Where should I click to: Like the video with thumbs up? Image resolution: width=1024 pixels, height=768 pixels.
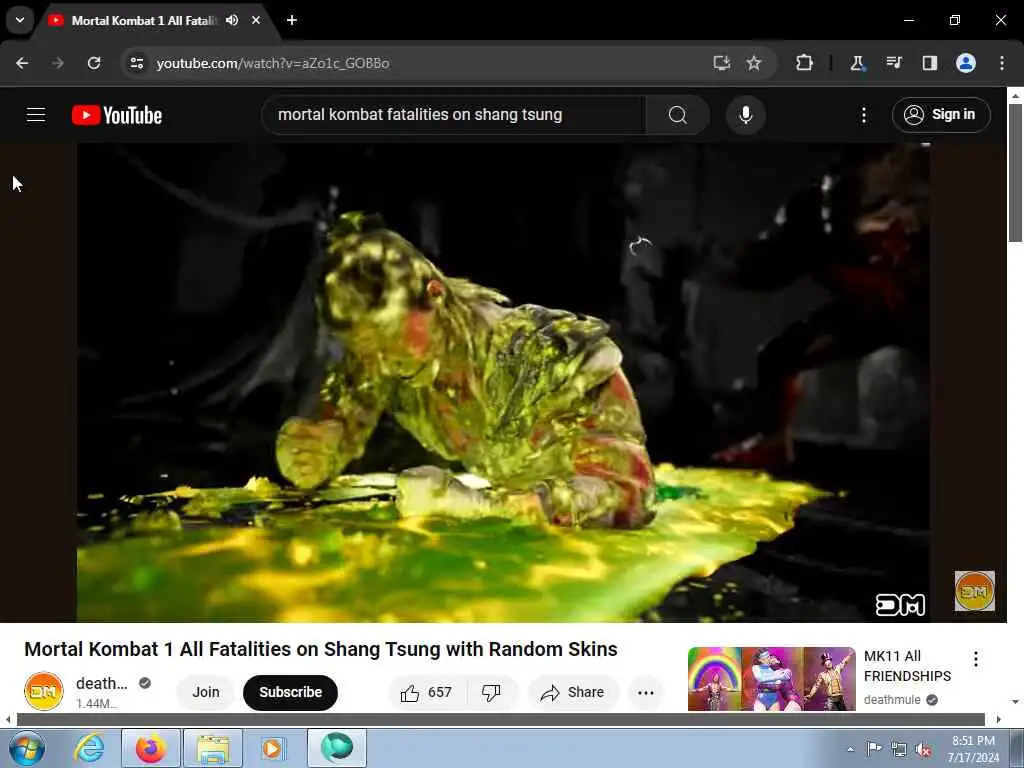click(427, 692)
